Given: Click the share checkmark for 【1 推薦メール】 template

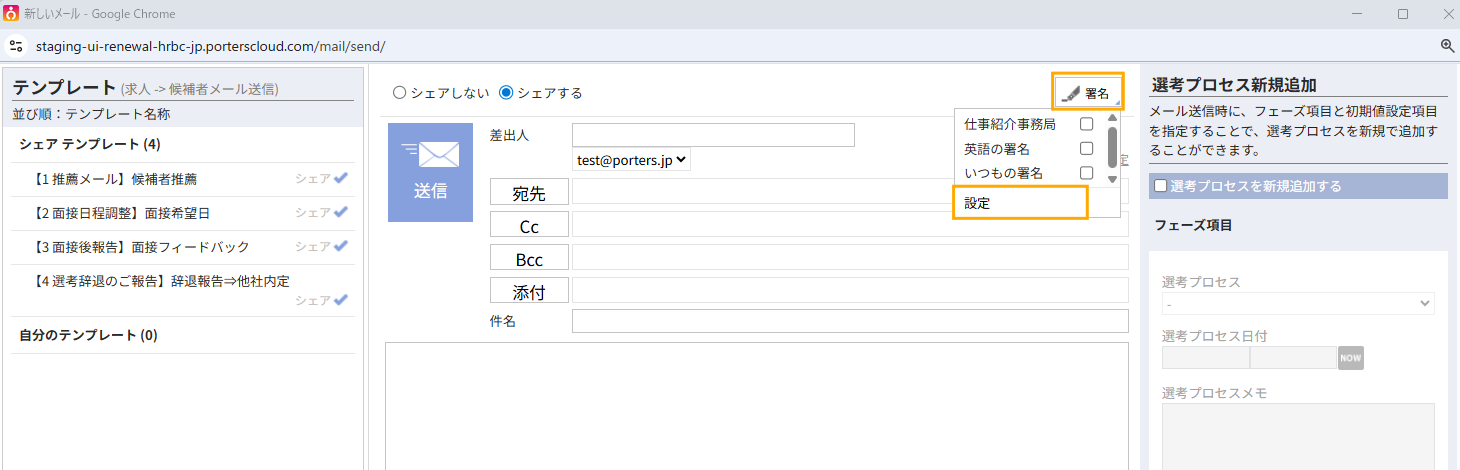Looking at the screenshot, I should point(341,178).
